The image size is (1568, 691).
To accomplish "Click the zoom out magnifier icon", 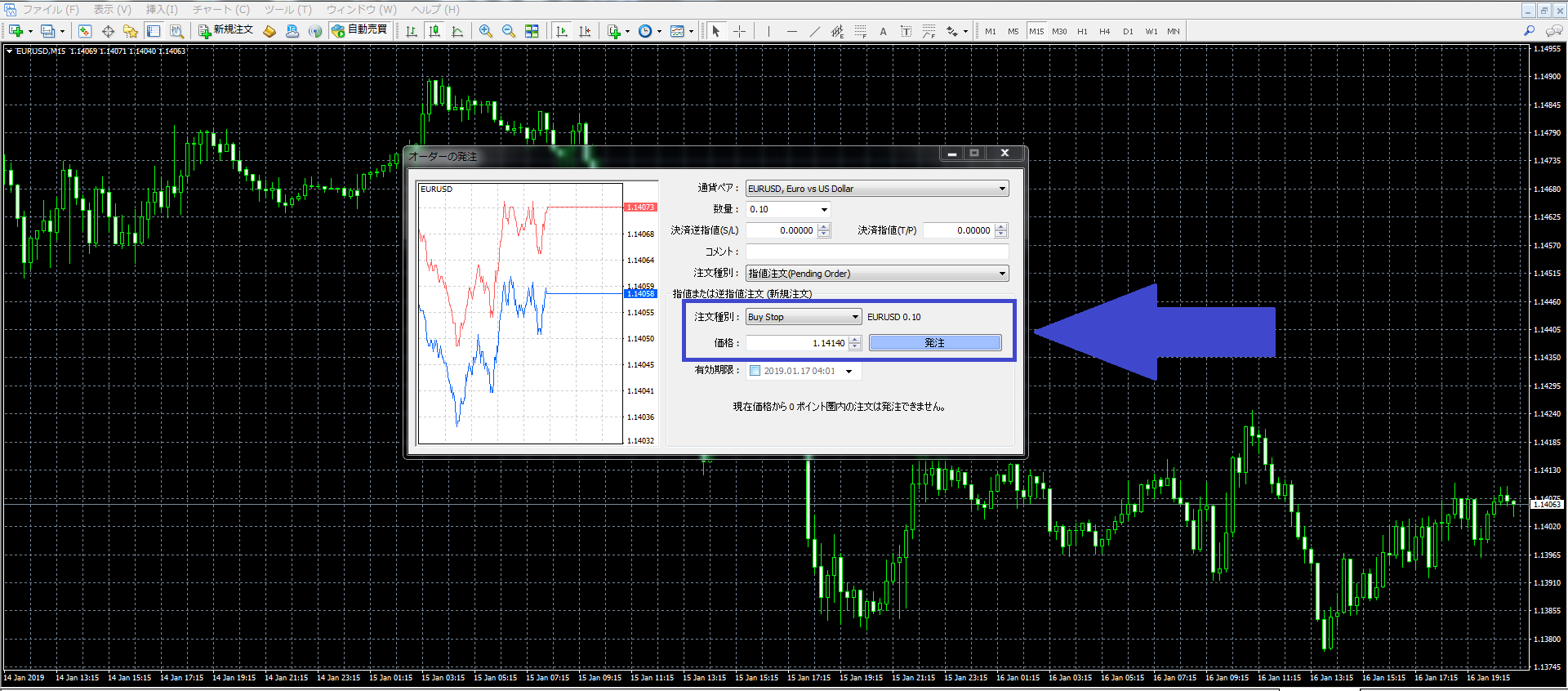I will point(508,31).
